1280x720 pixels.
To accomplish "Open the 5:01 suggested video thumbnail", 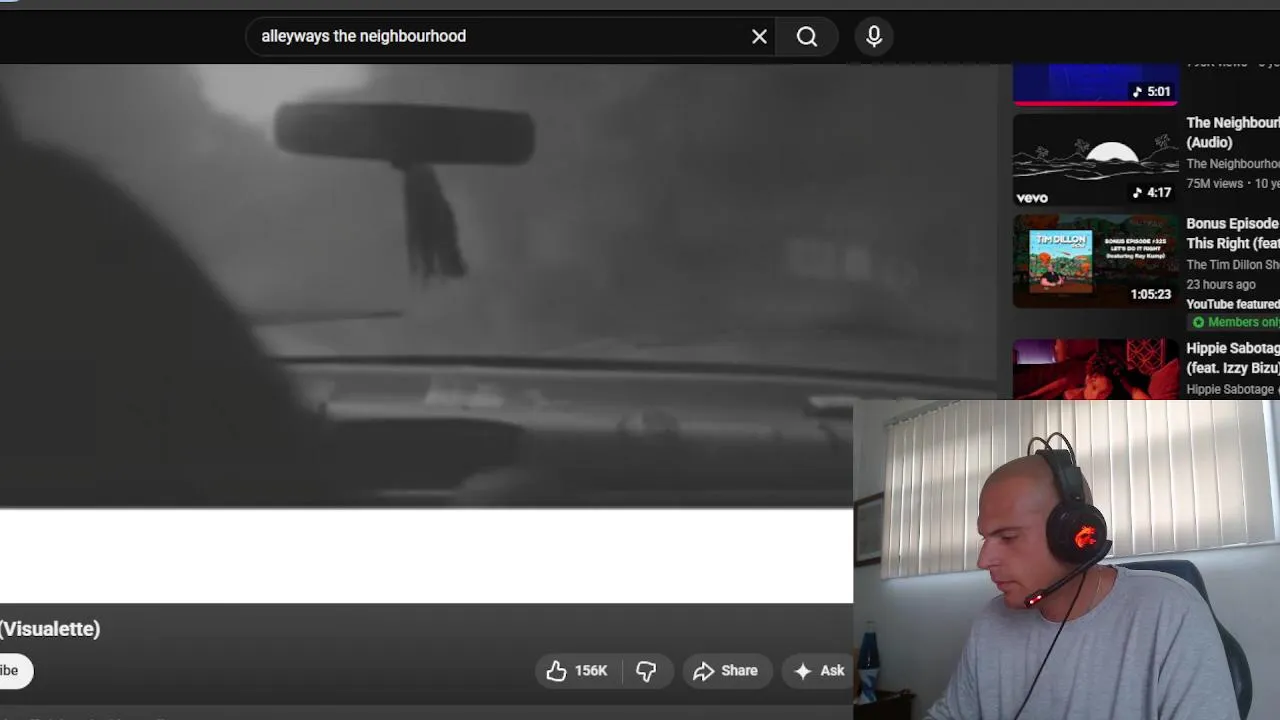I will tap(1096, 84).
